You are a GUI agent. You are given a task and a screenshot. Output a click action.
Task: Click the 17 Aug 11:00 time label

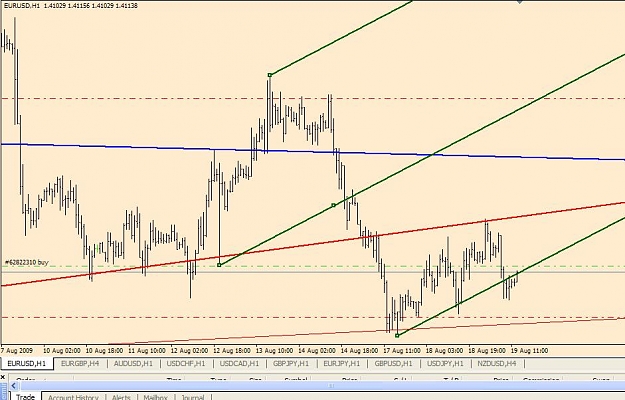[x=402, y=351]
